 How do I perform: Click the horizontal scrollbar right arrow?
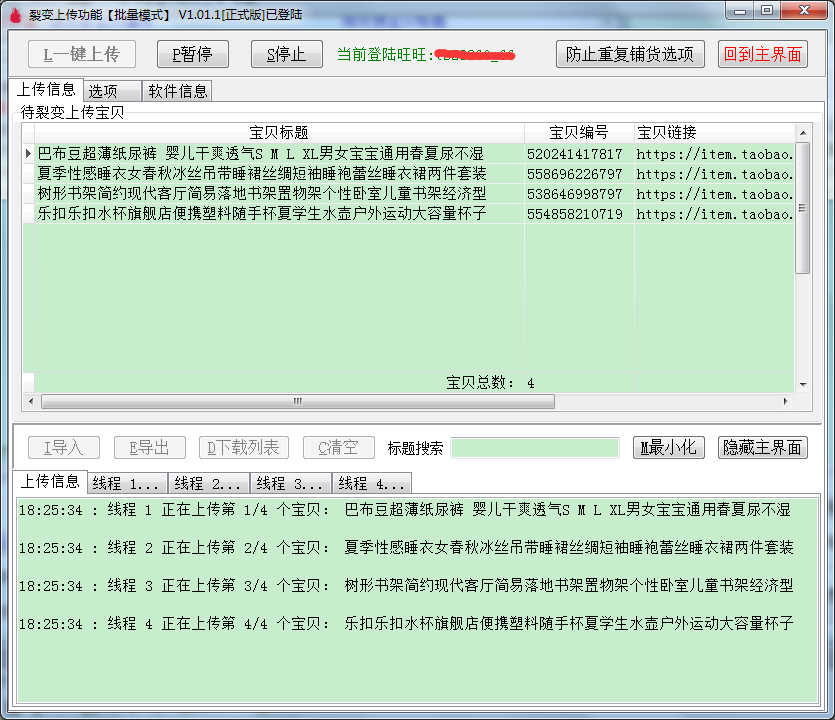pos(786,401)
